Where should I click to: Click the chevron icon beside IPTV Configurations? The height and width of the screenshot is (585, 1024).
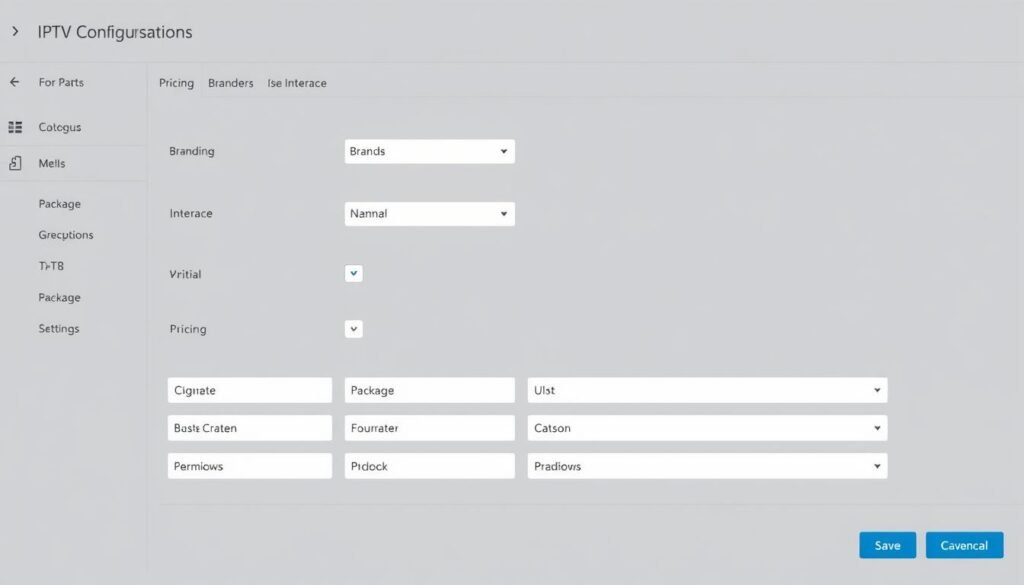point(15,32)
